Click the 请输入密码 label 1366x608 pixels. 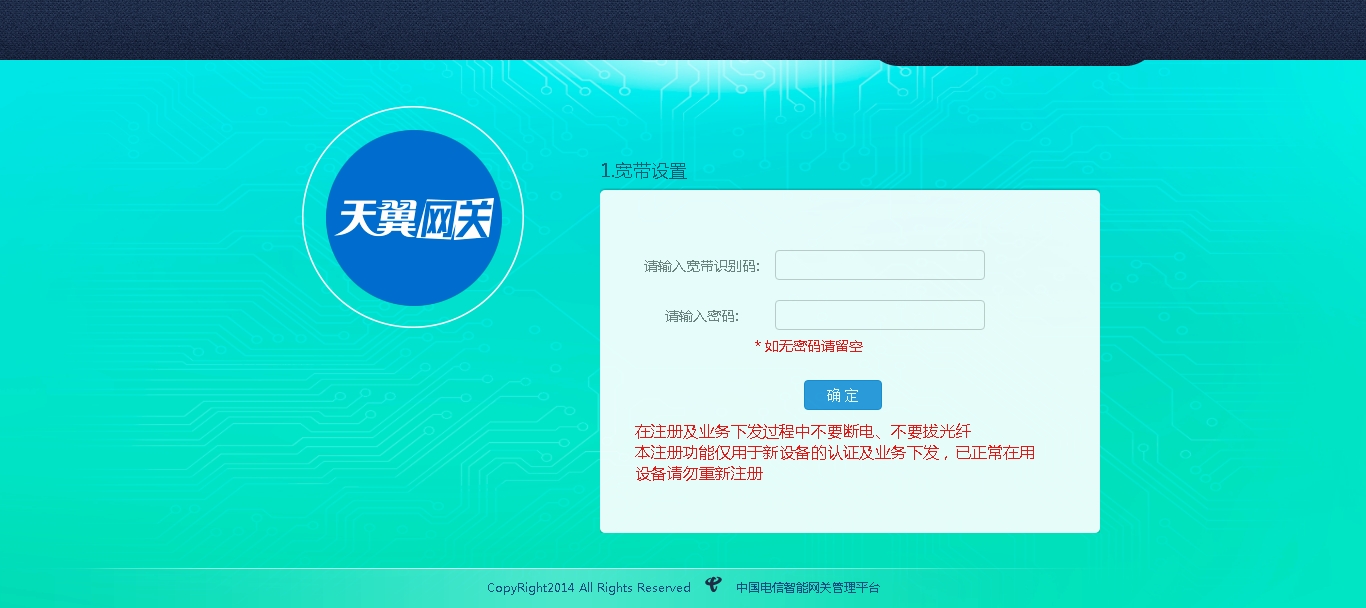pos(702,316)
